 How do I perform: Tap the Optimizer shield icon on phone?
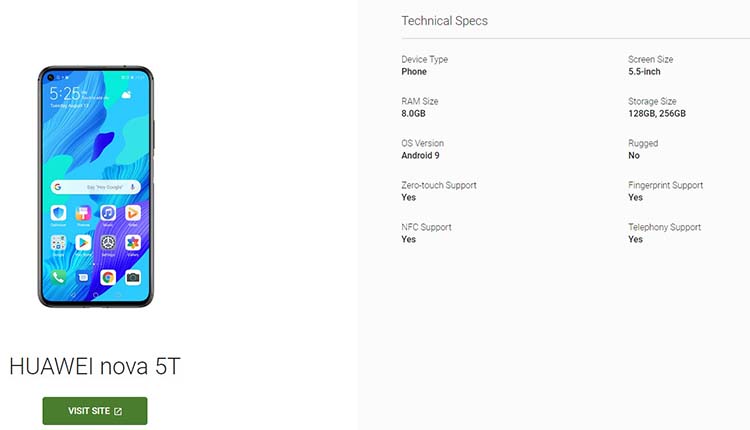pyautogui.click(x=58, y=213)
